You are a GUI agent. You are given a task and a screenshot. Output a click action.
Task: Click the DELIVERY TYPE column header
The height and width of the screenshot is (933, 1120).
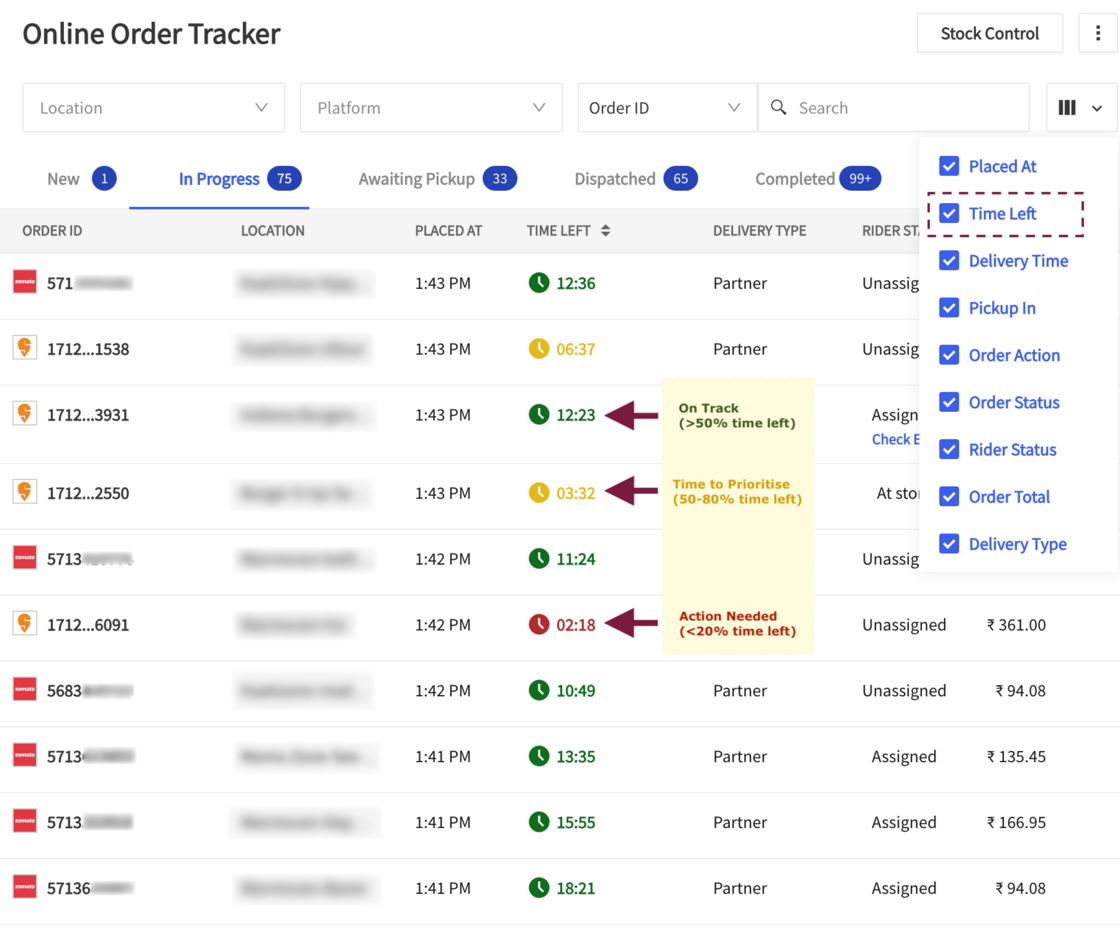(759, 231)
